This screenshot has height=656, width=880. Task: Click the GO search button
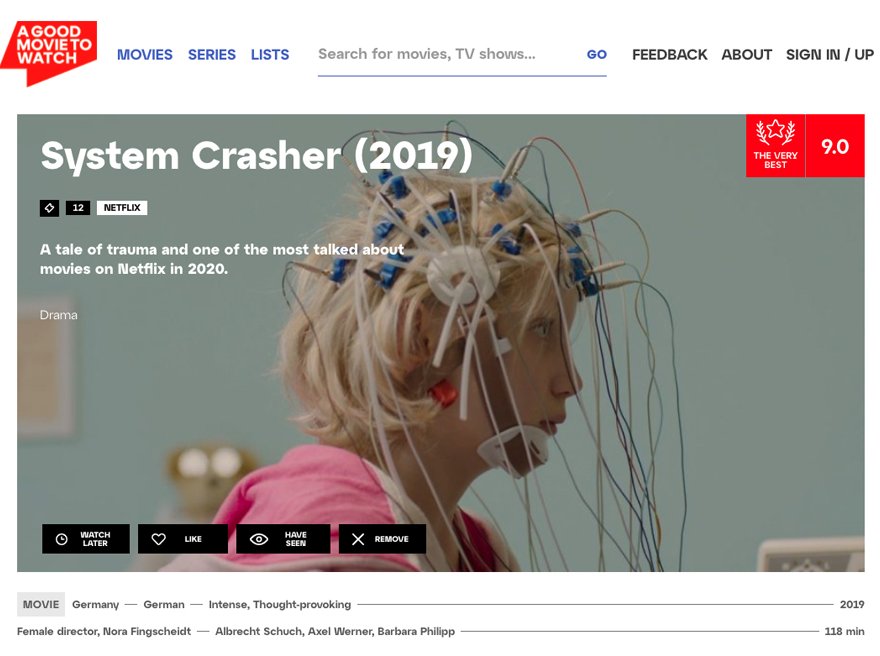coord(597,54)
